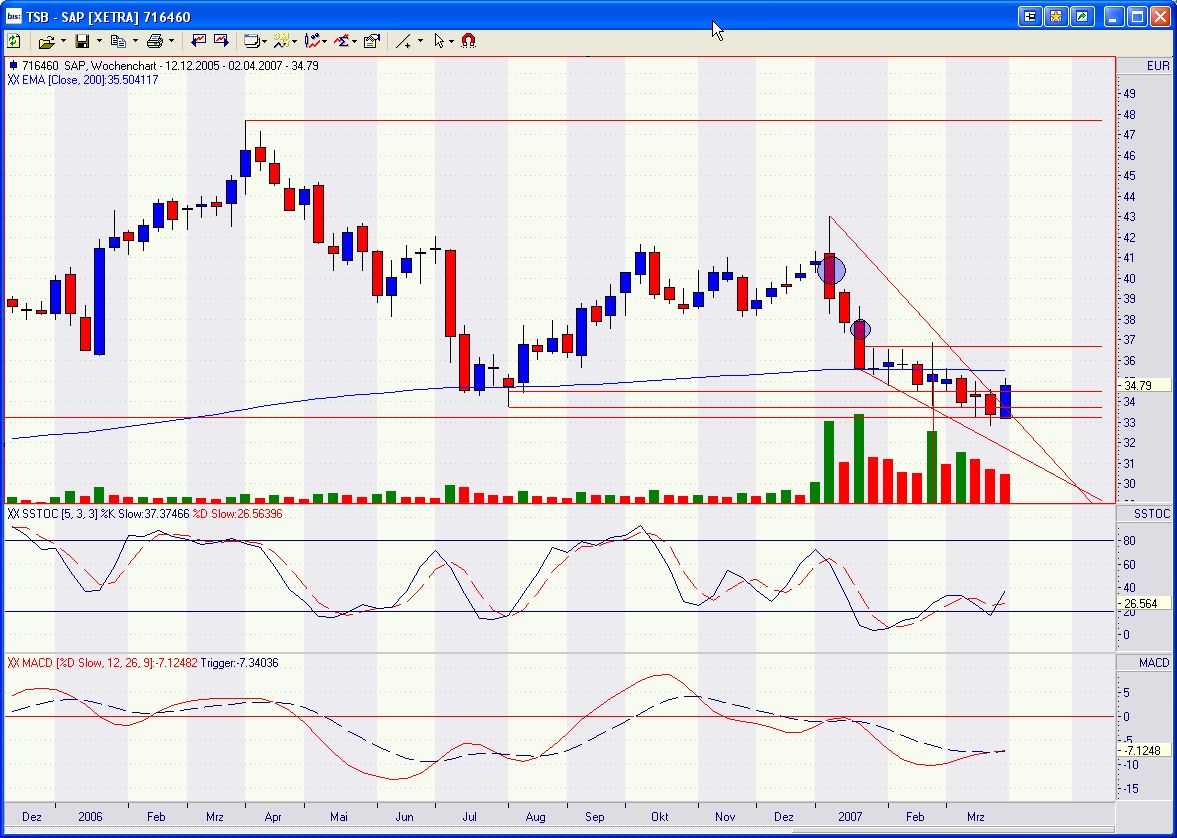Click the refresh chart icon
This screenshot has width=1177, height=838.
(x=14, y=41)
